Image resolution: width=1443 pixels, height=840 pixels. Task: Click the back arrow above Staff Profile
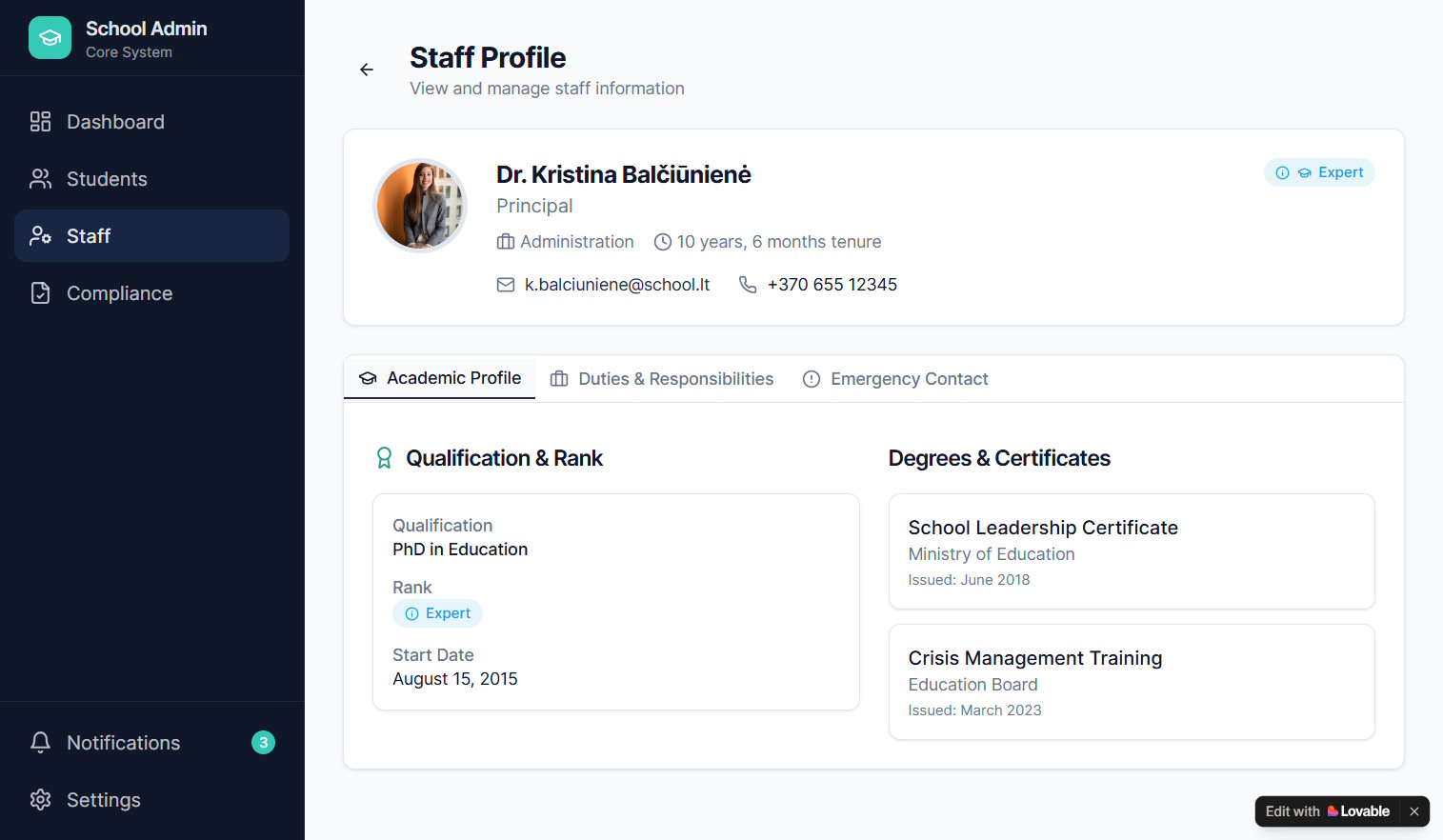pyautogui.click(x=367, y=70)
